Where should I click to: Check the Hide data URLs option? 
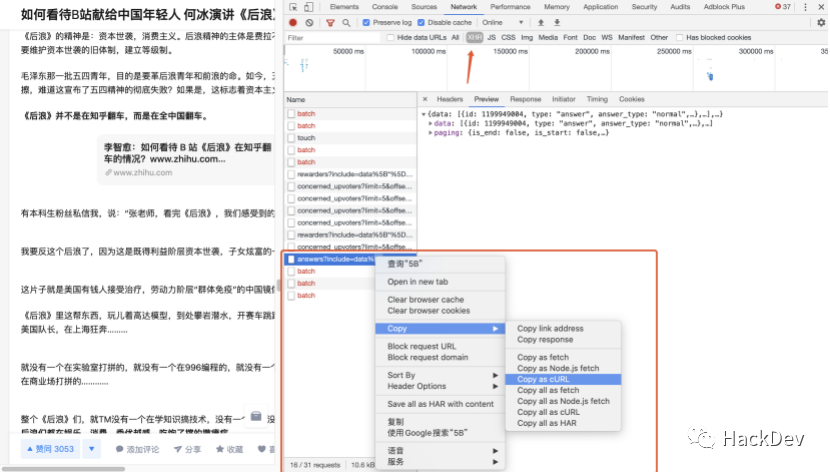click(x=391, y=38)
